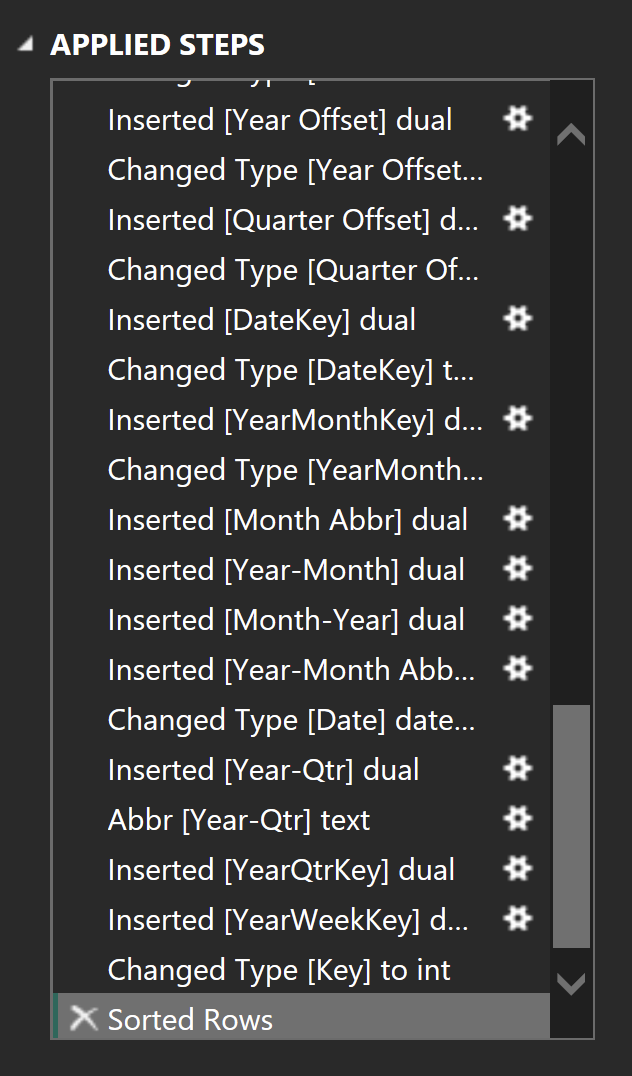Click the steps list scrollbar thumb

click(x=571, y=825)
